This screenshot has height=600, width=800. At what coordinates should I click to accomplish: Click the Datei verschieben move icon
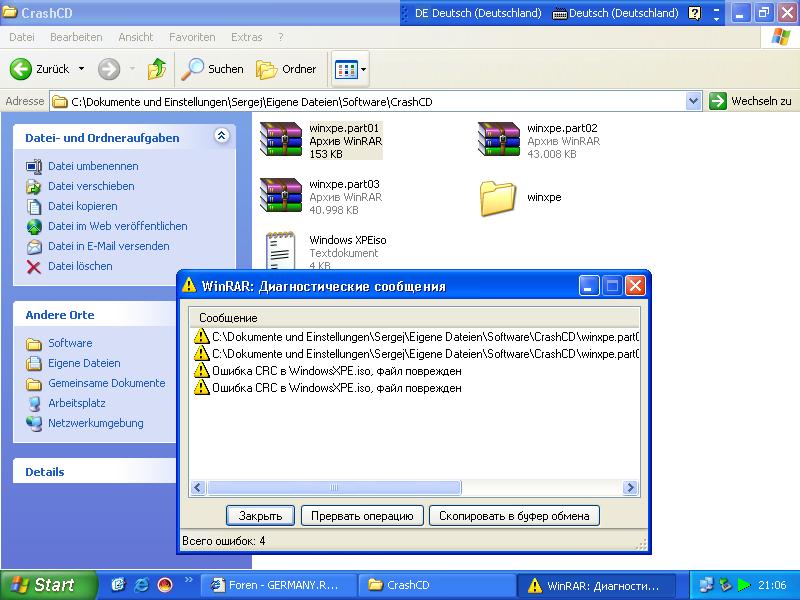click(34, 186)
